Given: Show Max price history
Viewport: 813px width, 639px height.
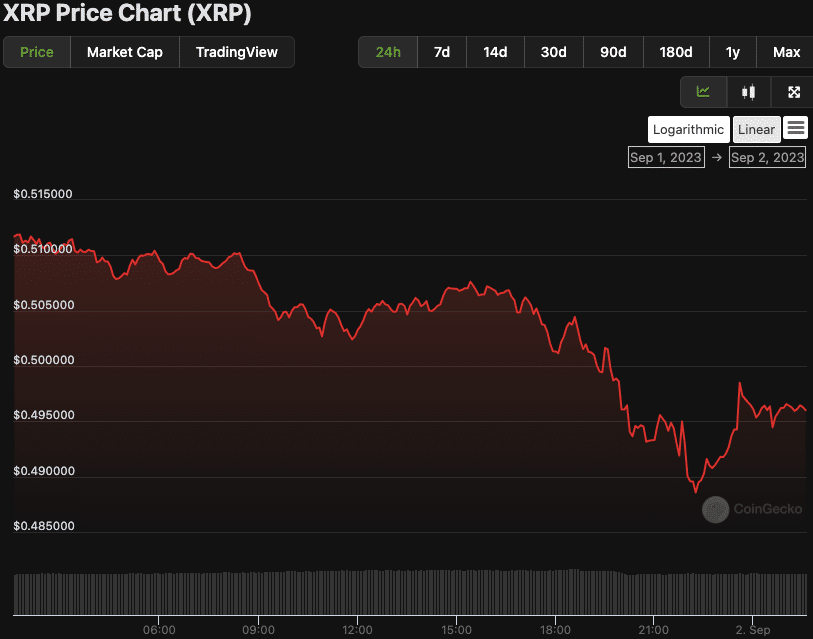Looking at the screenshot, I should 786,52.
